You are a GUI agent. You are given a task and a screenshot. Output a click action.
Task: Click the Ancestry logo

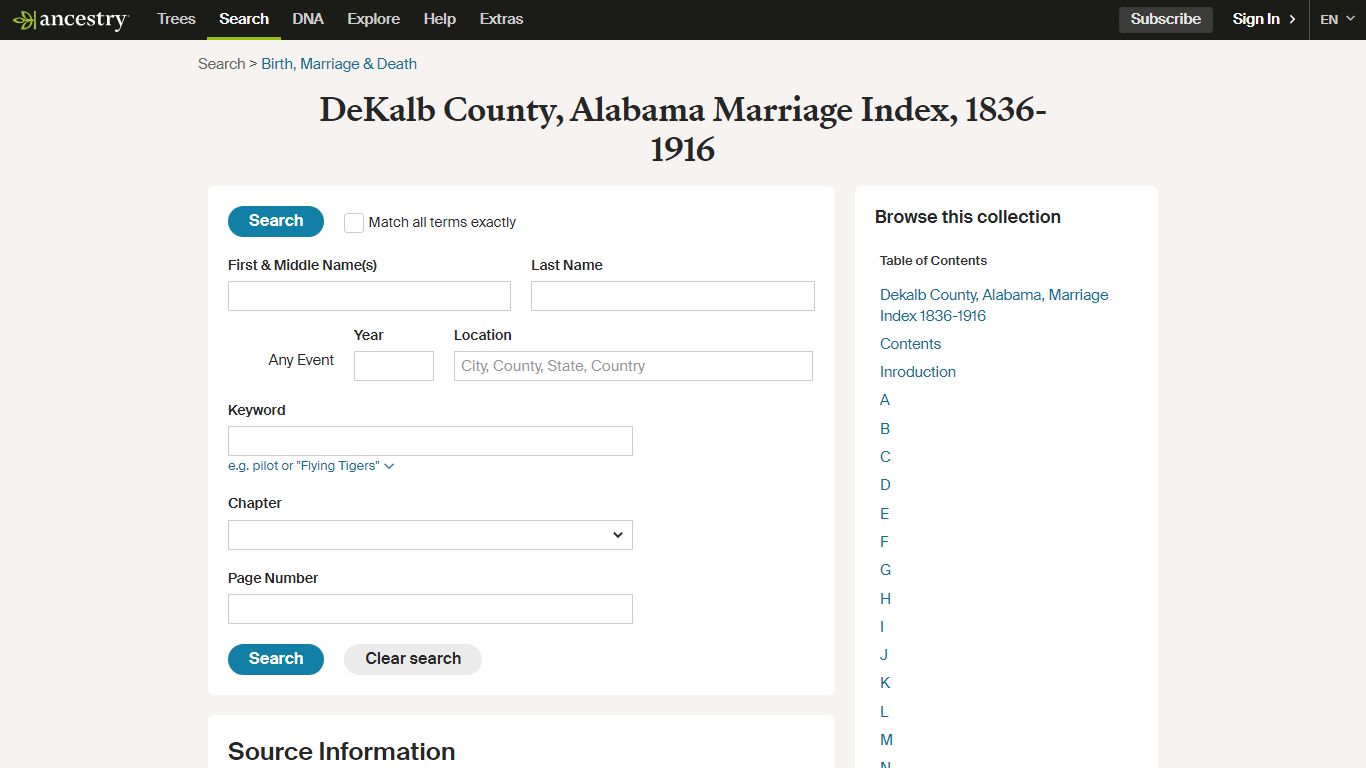[70, 19]
